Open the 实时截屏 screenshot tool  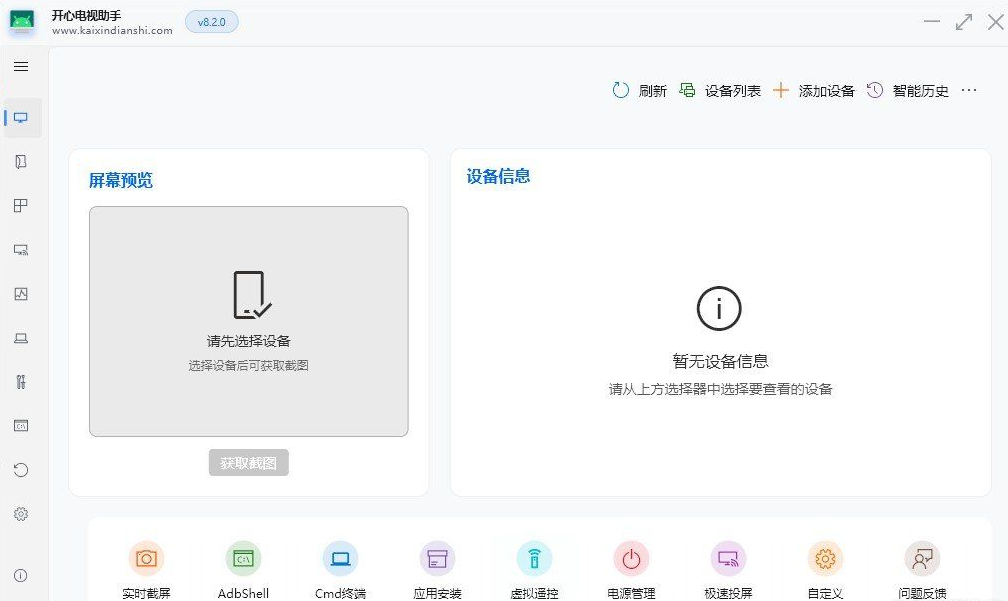146,559
